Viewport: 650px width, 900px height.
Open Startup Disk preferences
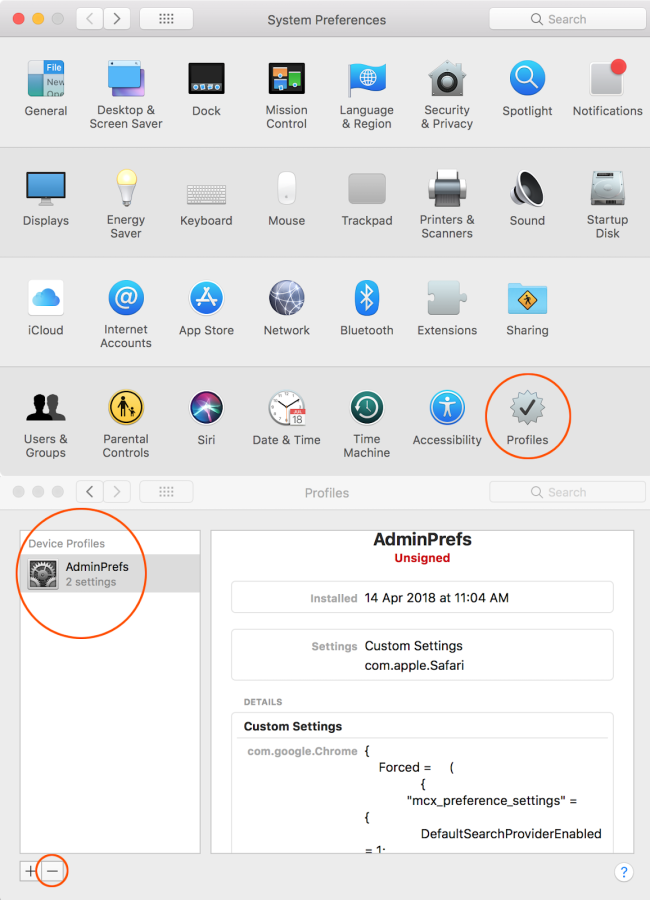(x=608, y=204)
